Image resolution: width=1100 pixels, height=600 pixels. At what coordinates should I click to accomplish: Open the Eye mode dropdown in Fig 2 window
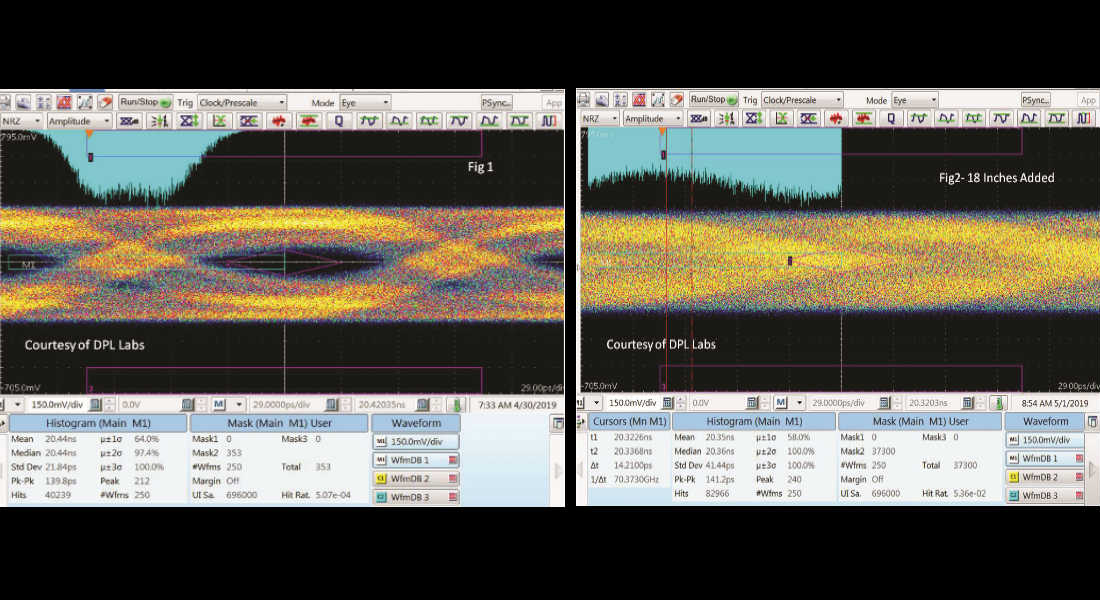(x=914, y=100)
